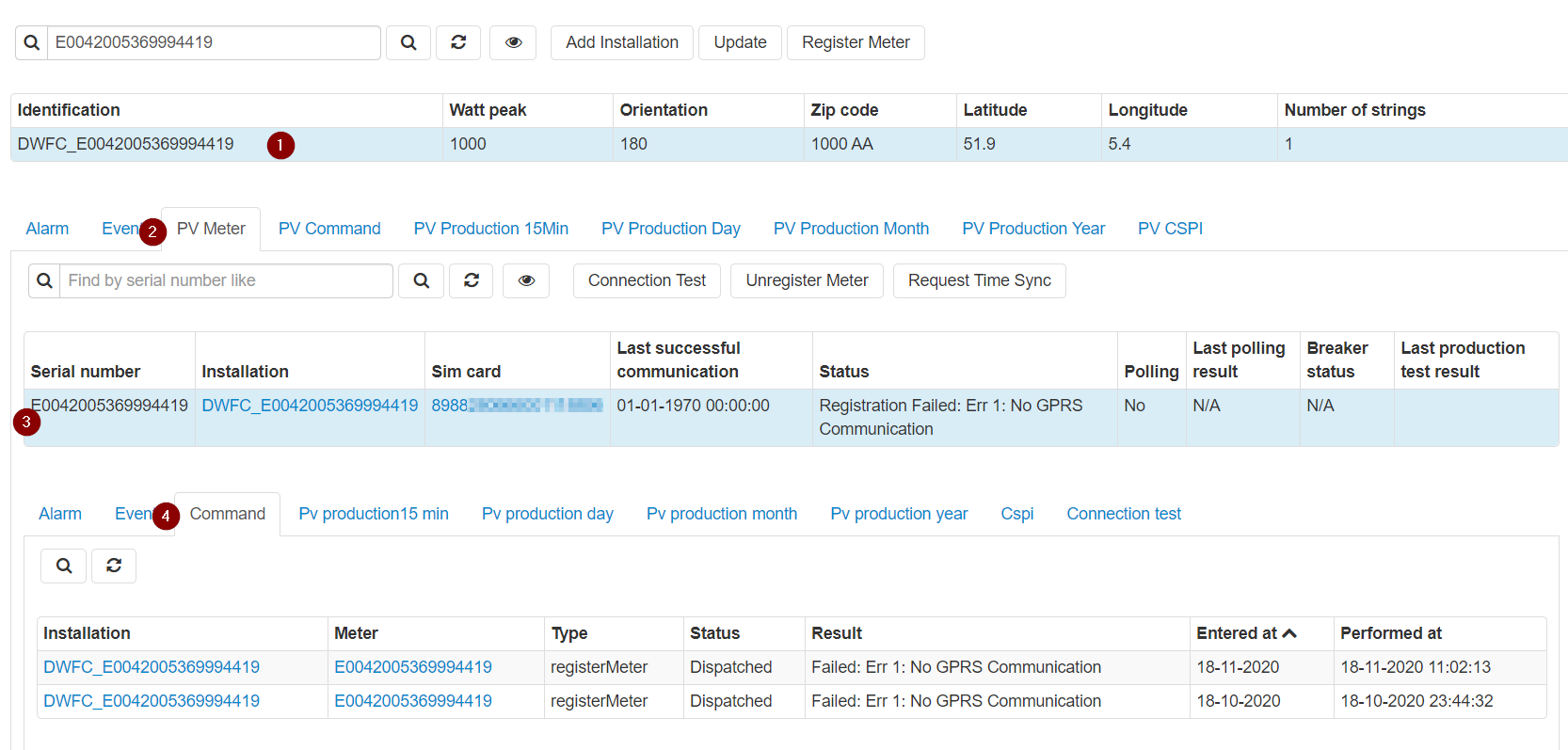Sort by the Entered at column arrow

point(1289,633)
